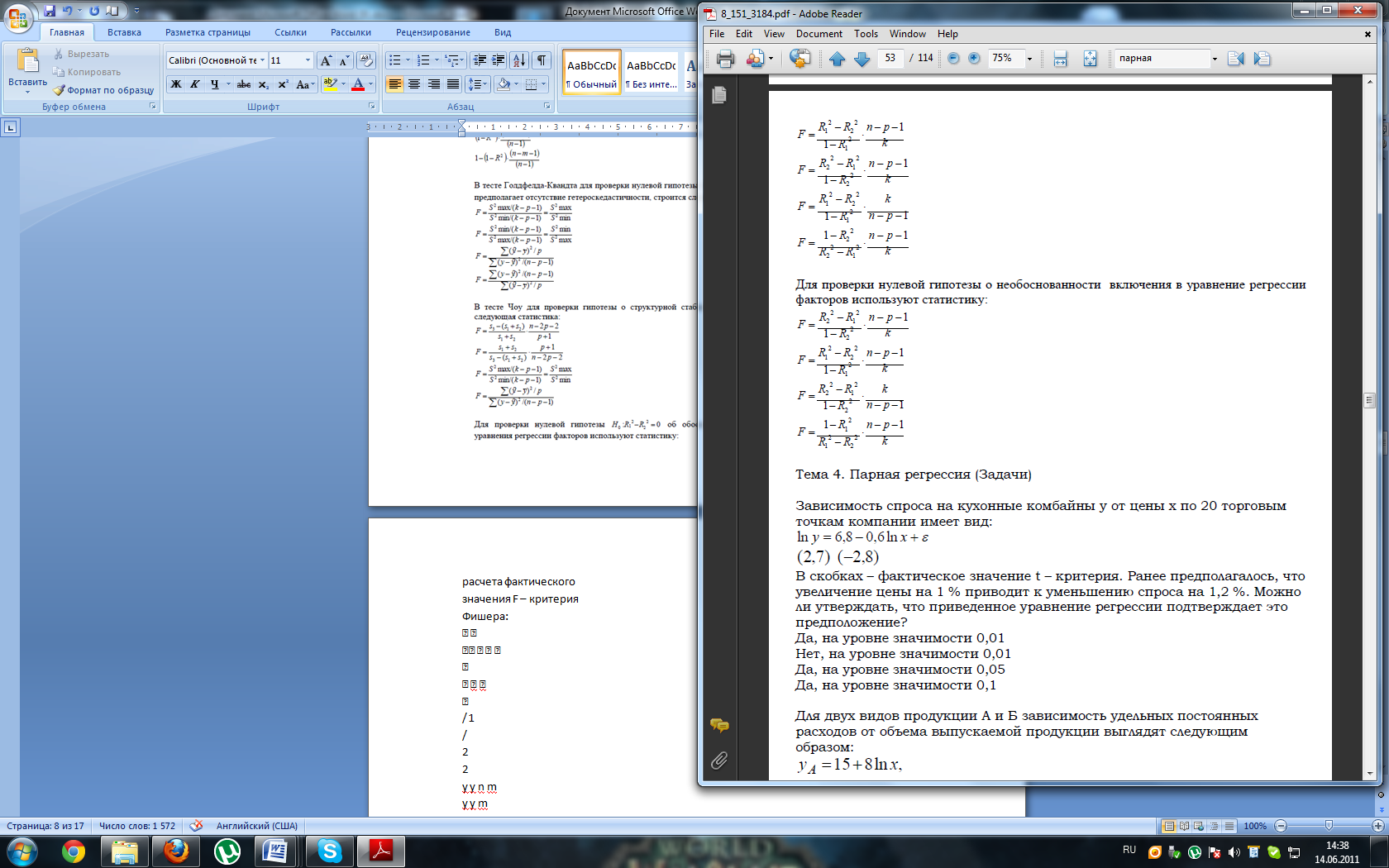
Task: Open the Рецензирование ribbon tab
Action: click(x=433, y=32)
